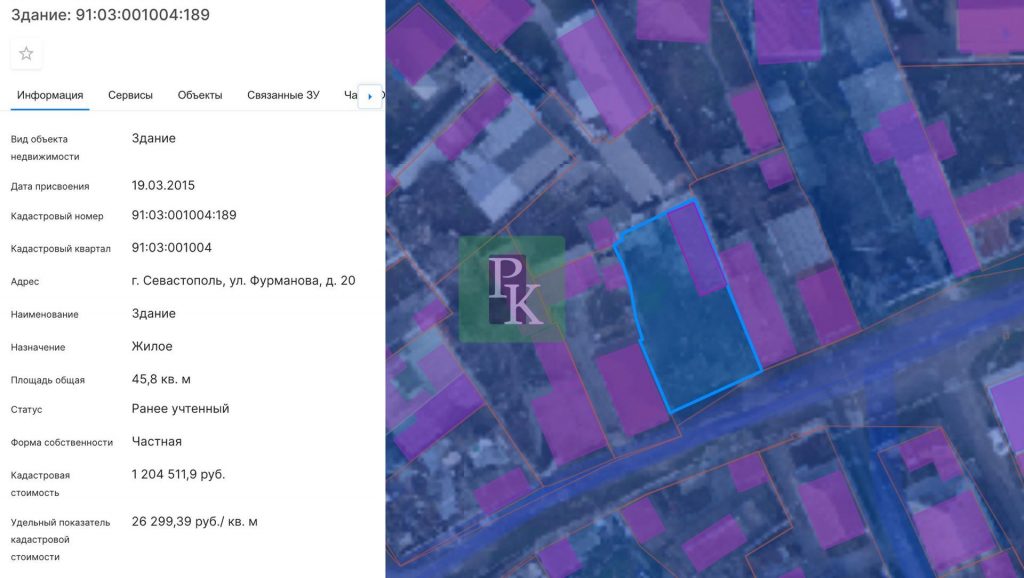Click the status value Ранее учтенный

pyautogui.click(x=180, y=408)
